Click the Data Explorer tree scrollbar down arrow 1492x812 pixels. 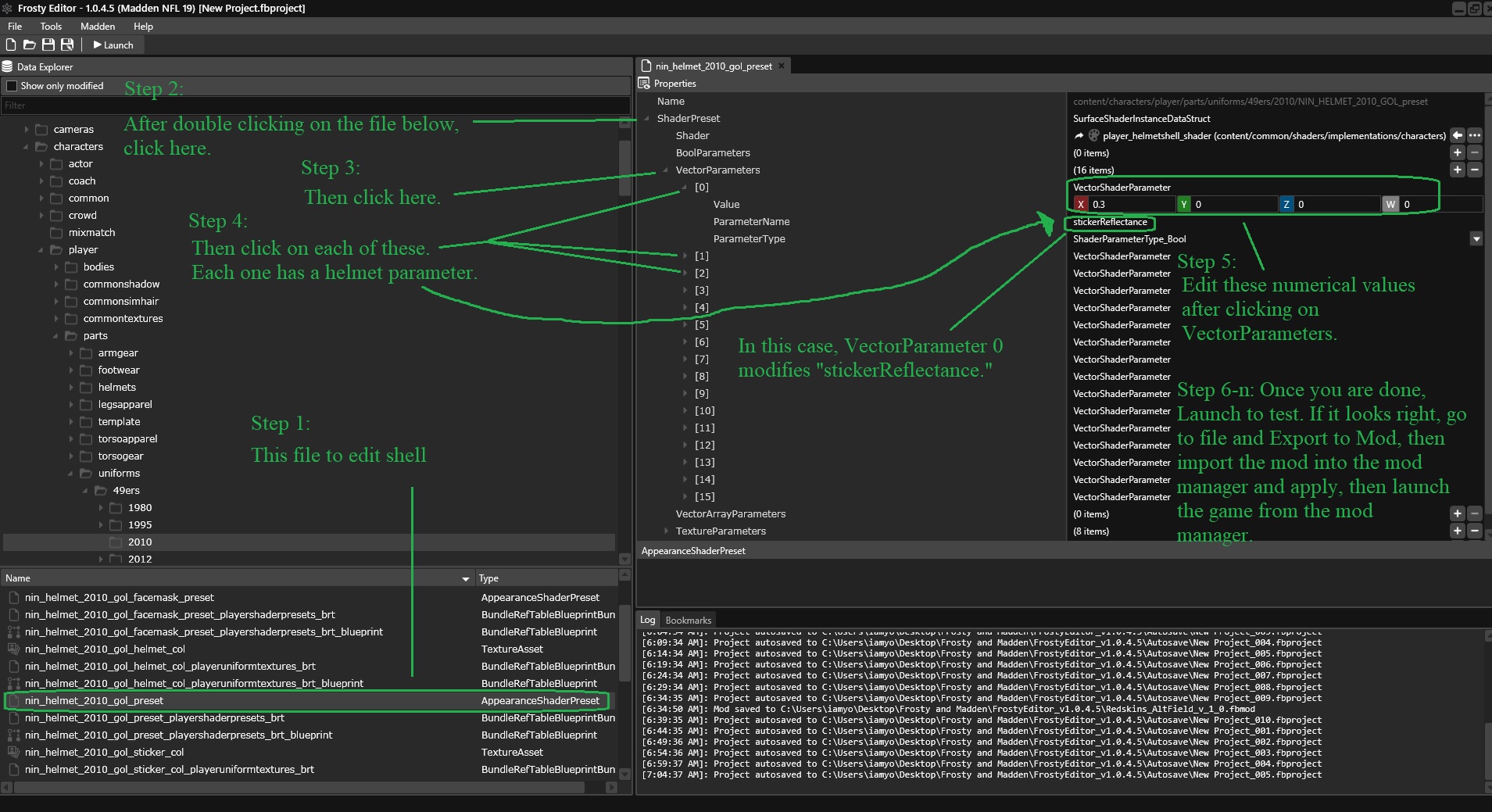624,559
